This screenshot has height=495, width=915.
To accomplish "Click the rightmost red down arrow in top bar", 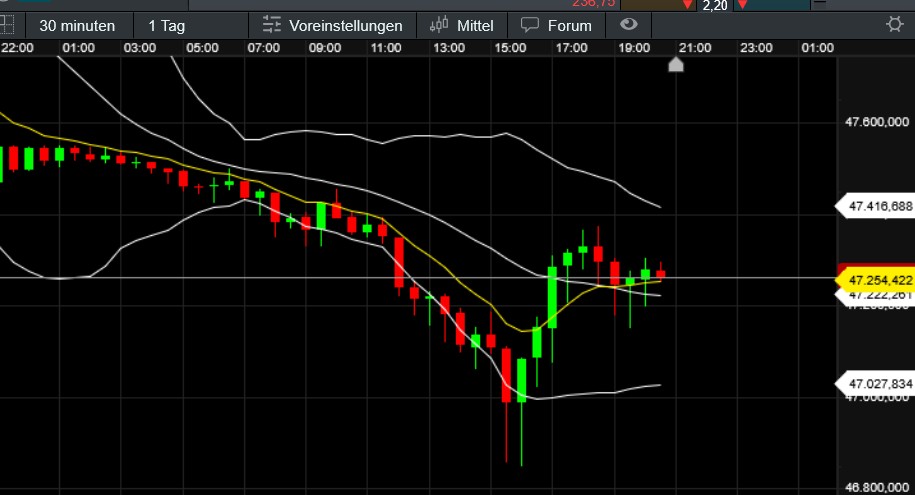I will [x=741, y=5].
